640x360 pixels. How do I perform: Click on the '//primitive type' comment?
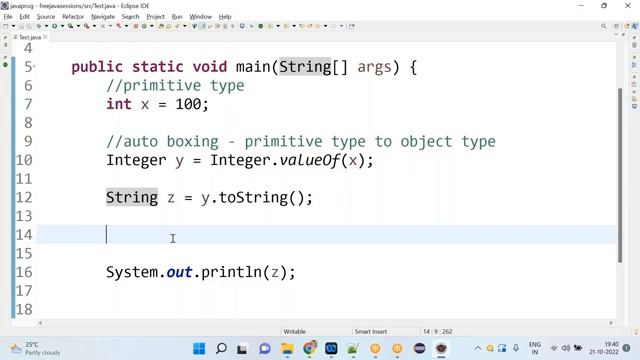175,86
